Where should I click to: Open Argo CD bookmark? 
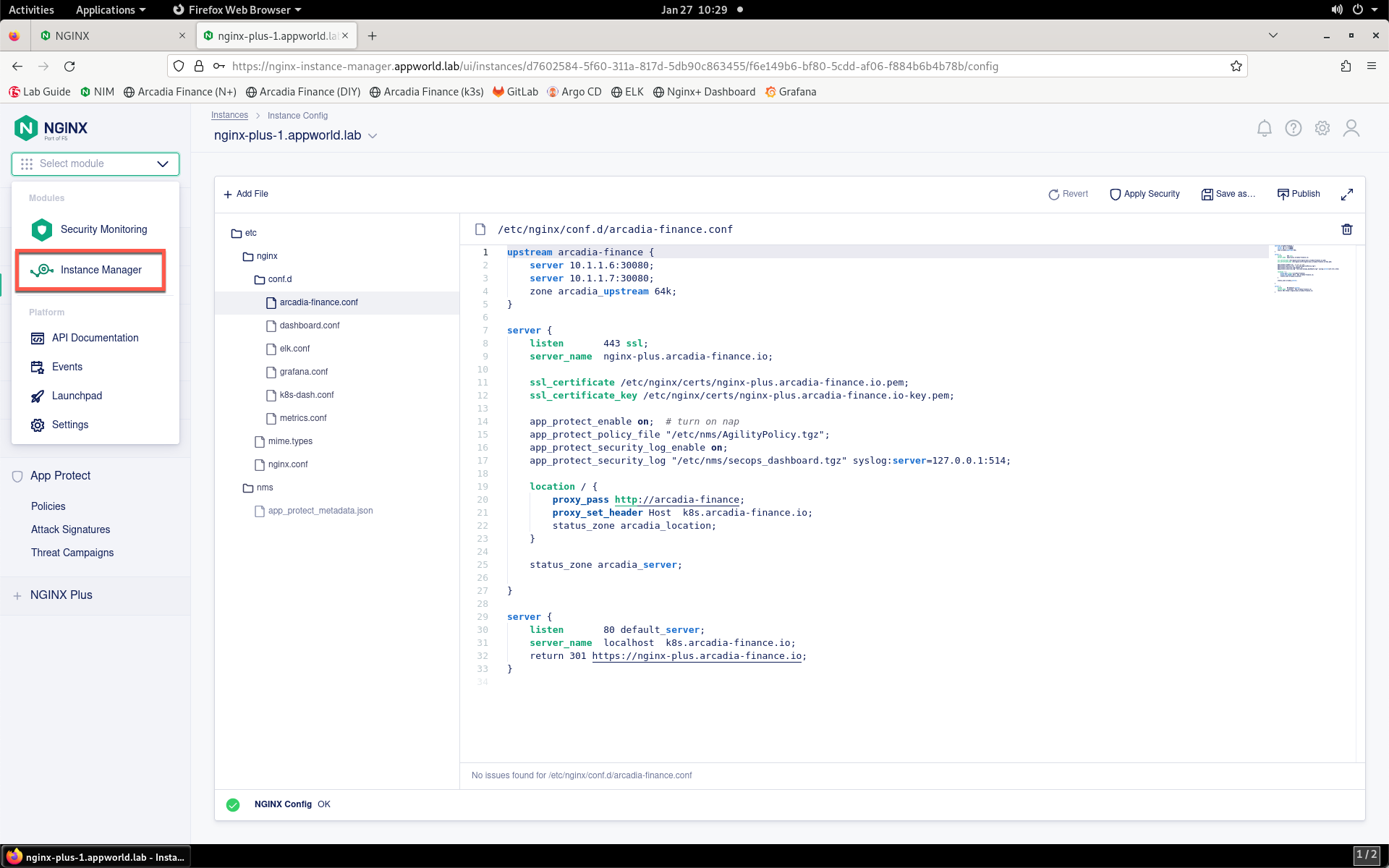pyautogui.click(x=574, y=92)
